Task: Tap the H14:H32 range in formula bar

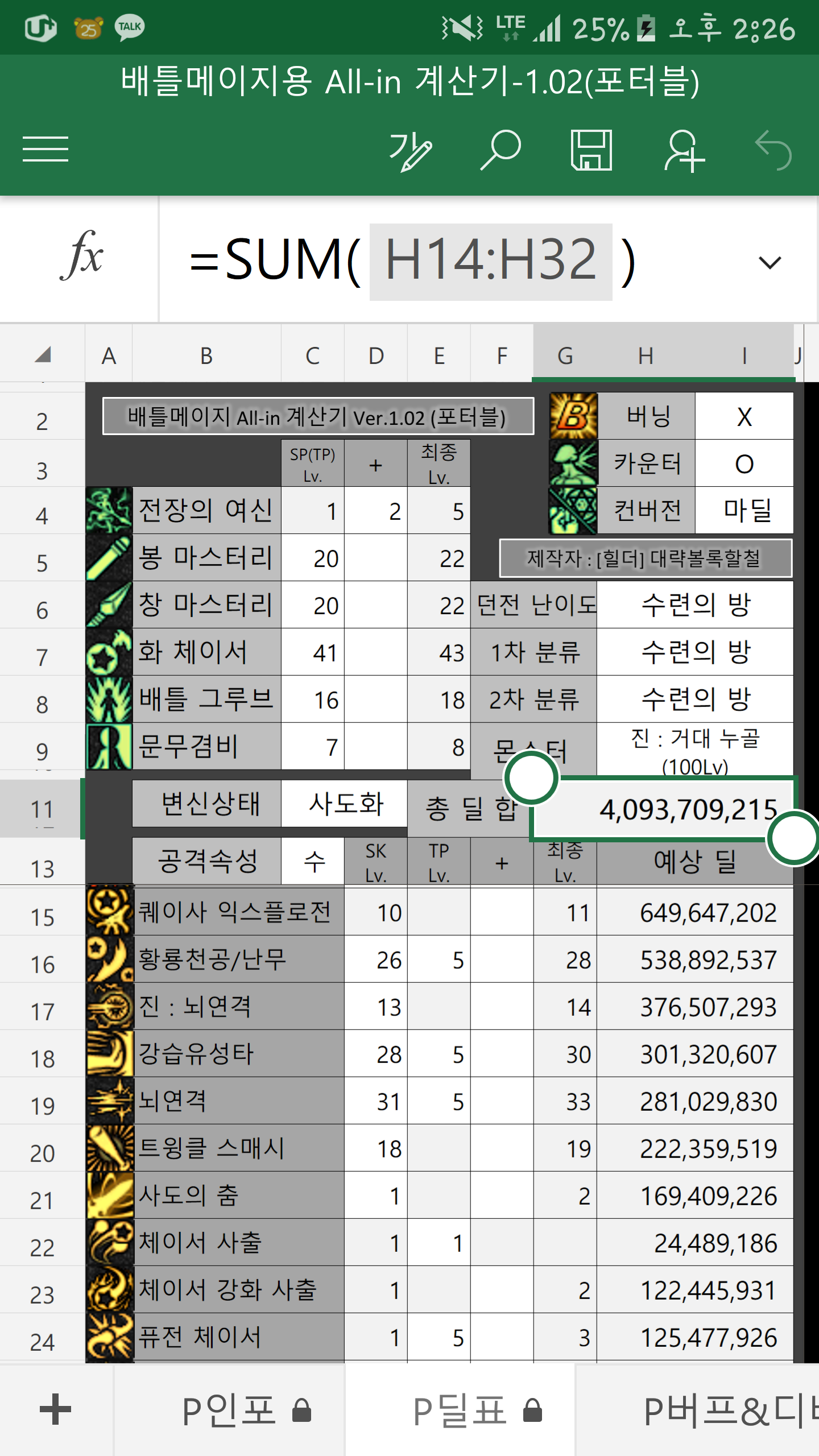Action: tap(490, 260)
